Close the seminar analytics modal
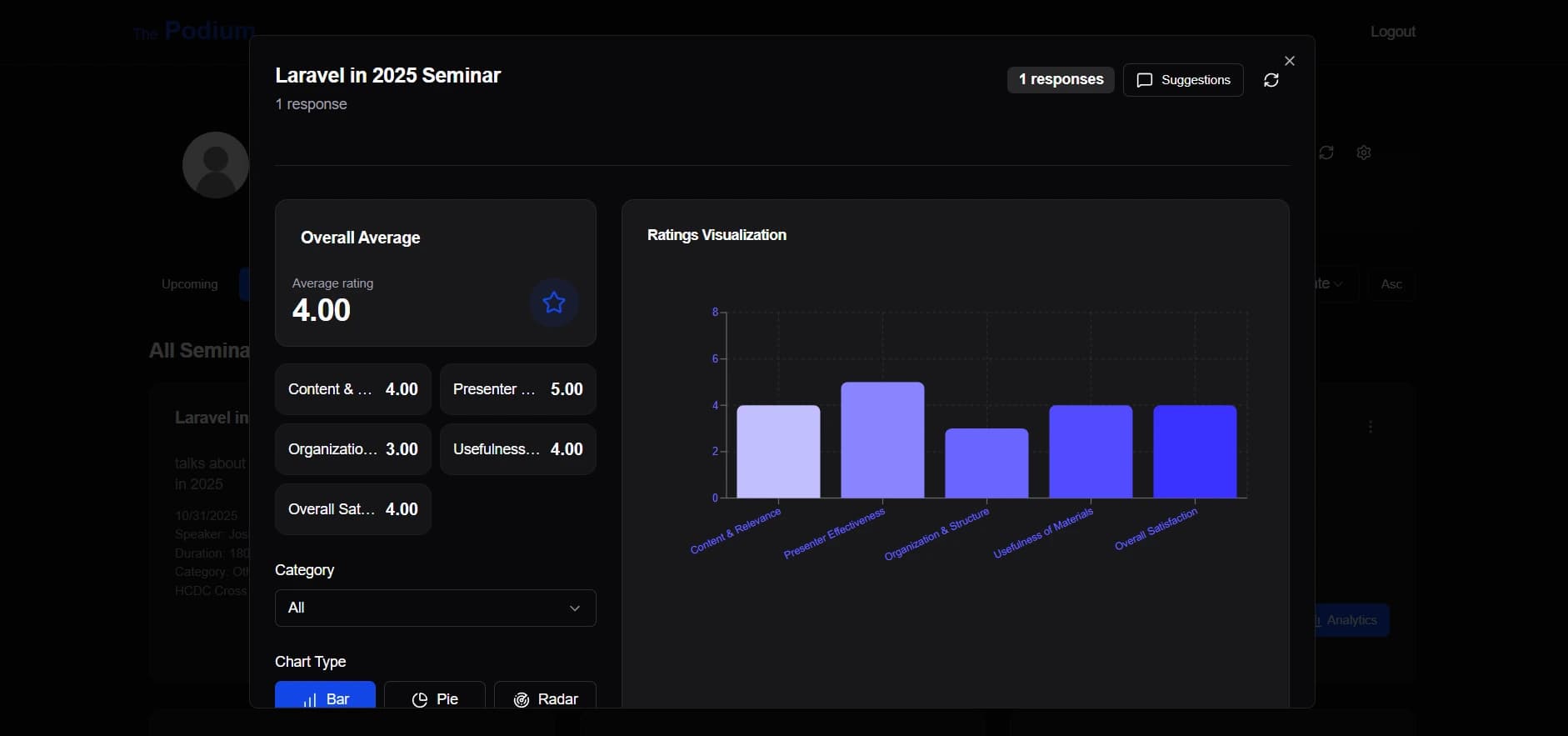Image resolution: width=1568 pixels, height=736 pixels. 1290,61
